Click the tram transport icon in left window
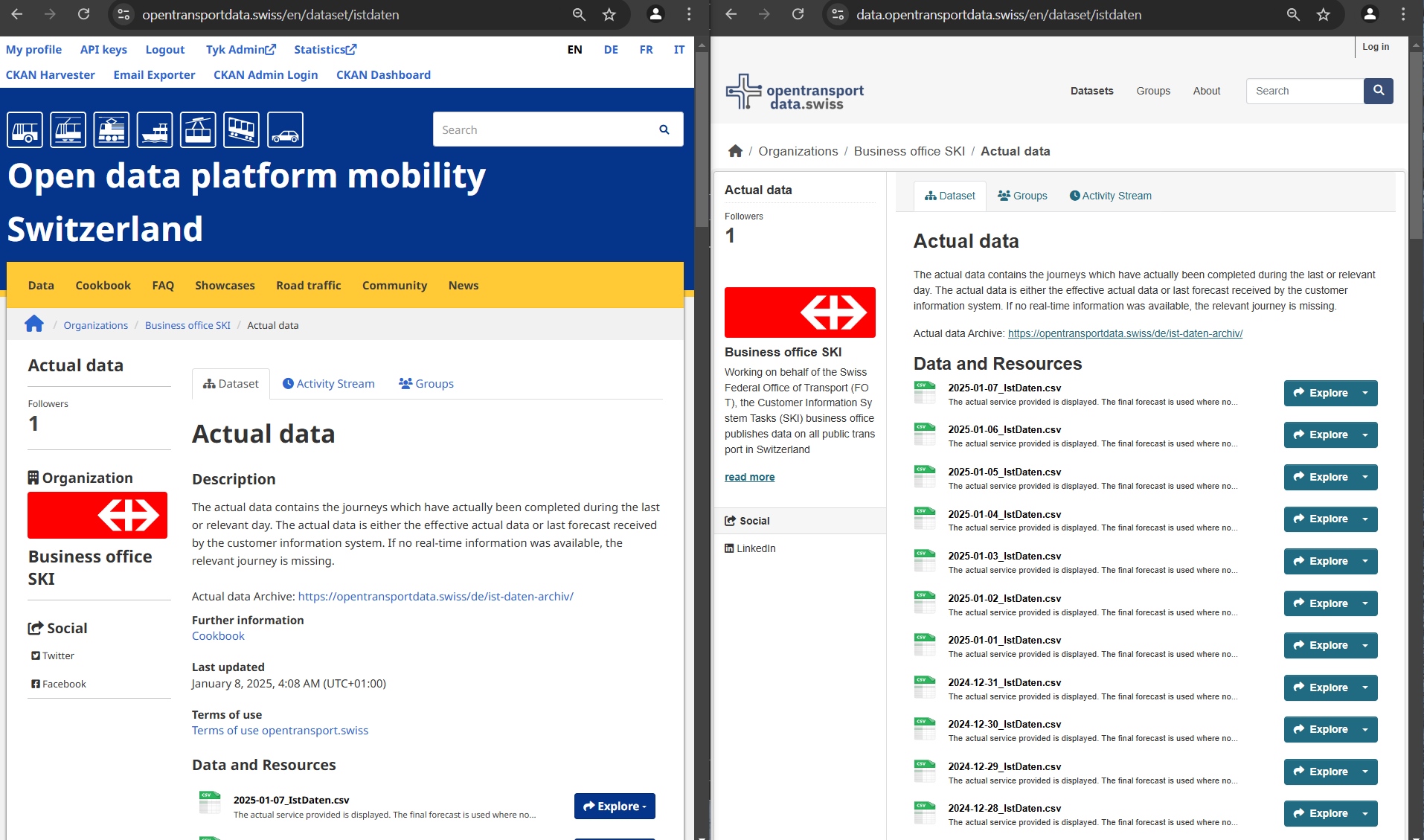 pos(68,130)
